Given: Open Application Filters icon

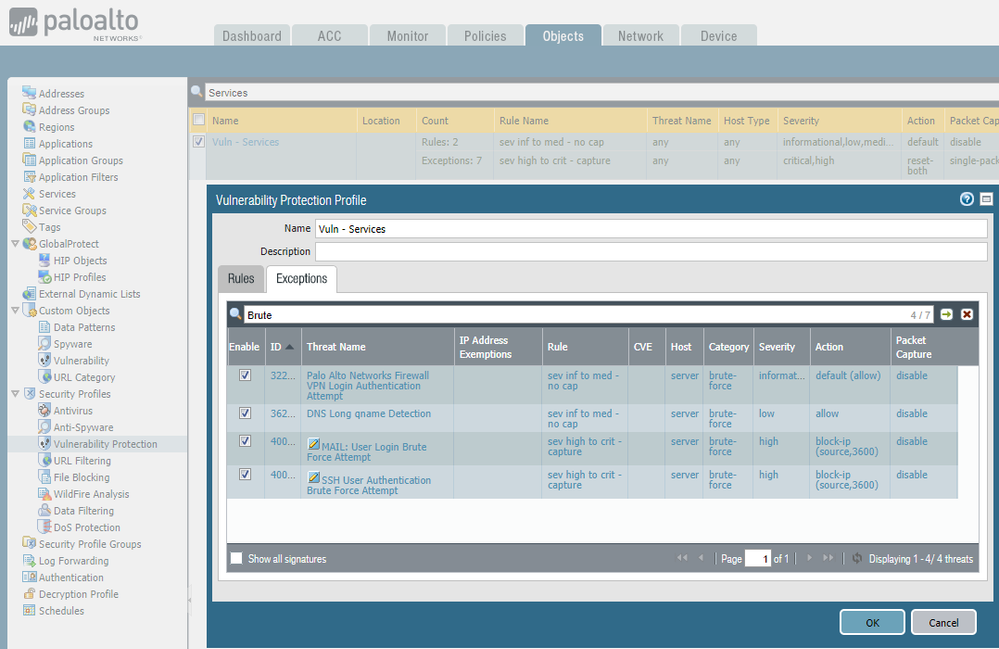Looking at the screenshot, I should (x=29, y=176).
